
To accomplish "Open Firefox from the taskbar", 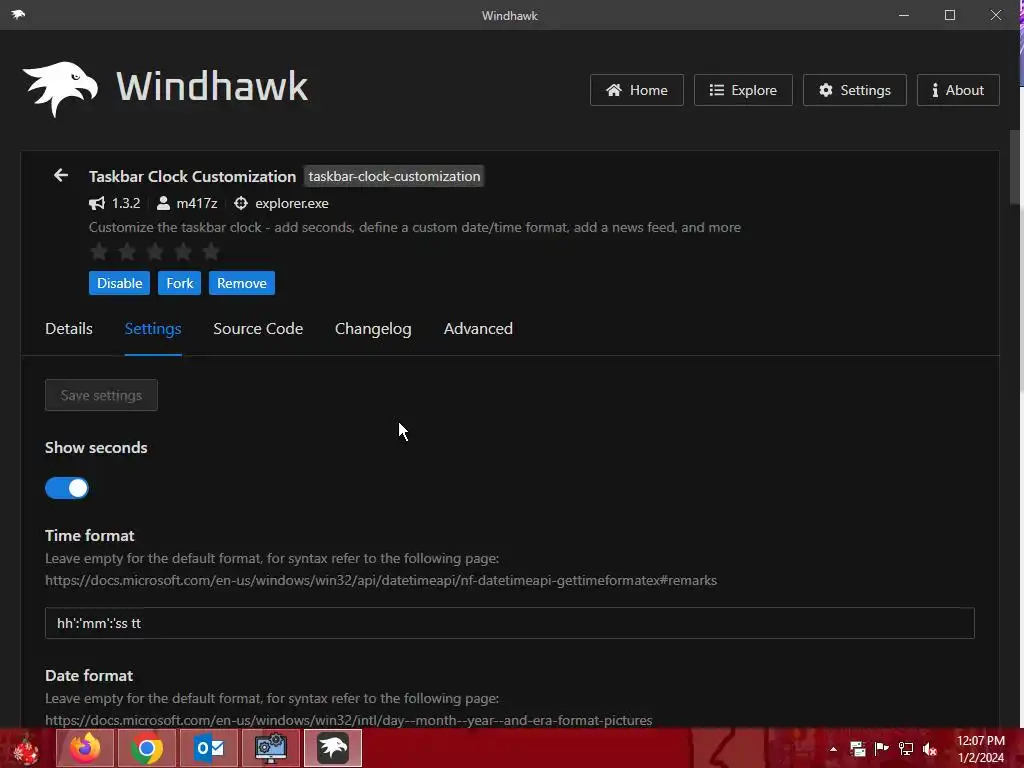I will [85, 748].
